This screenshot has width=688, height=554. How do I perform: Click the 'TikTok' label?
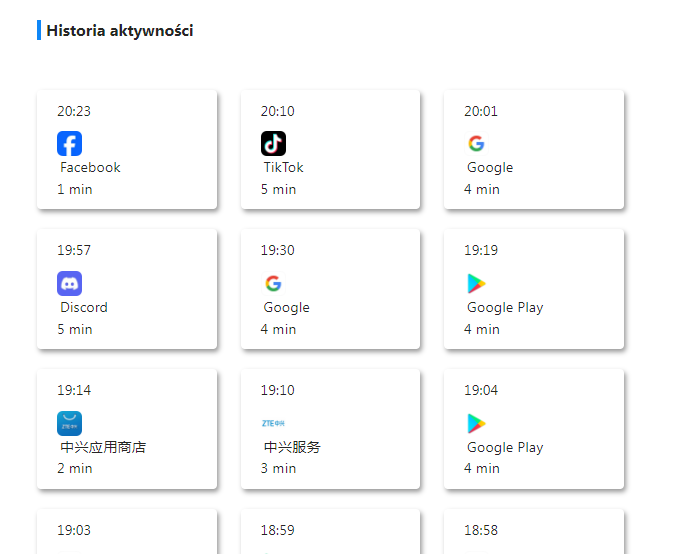click(x=283, y=168)
